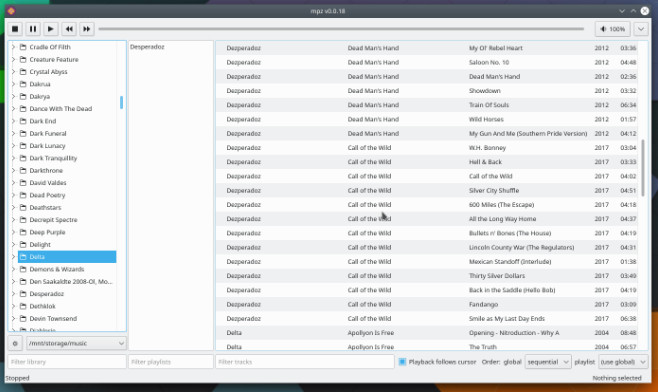Viewport: 658px width, 392px height.
Task: Select the Decrepit Spectre folder icon
Action: (24, 220)
